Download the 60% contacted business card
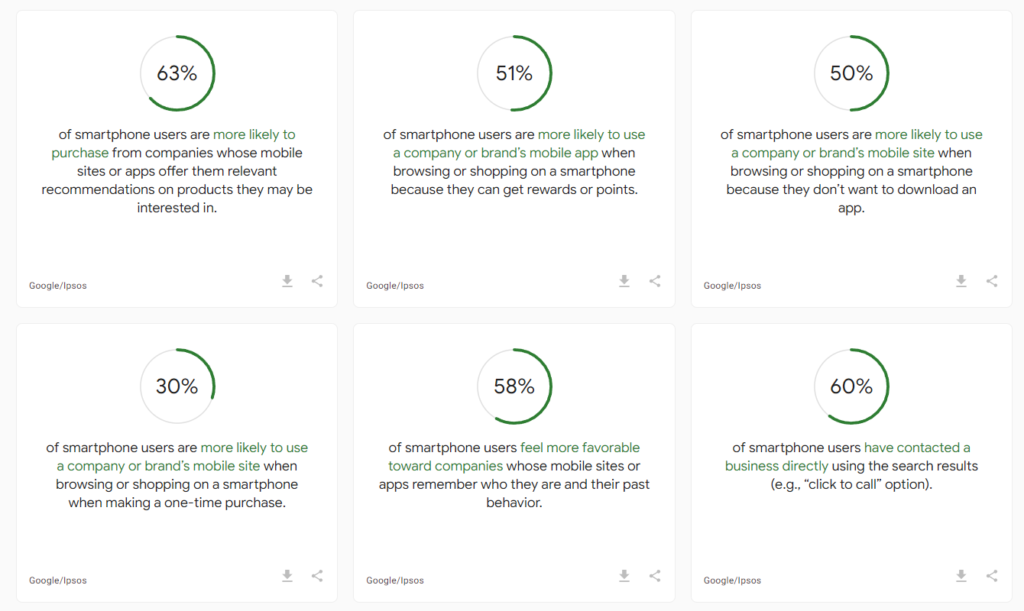 (961, 576)
